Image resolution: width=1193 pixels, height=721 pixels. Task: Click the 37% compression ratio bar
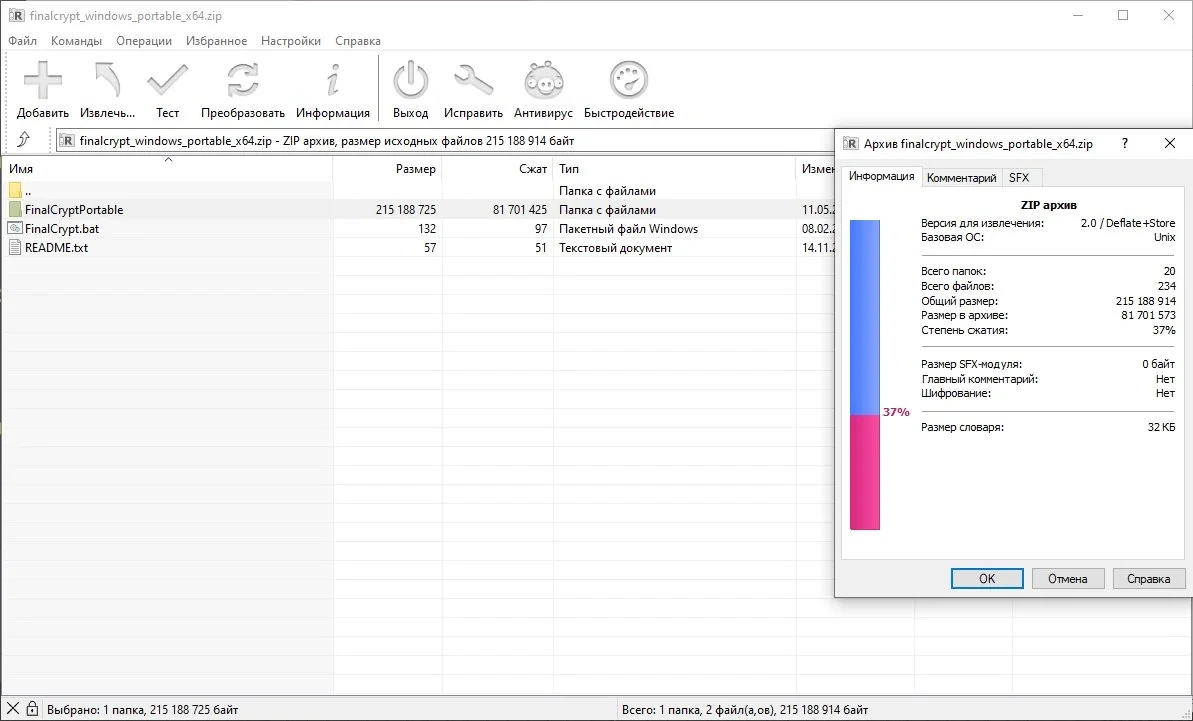[864, 375]
